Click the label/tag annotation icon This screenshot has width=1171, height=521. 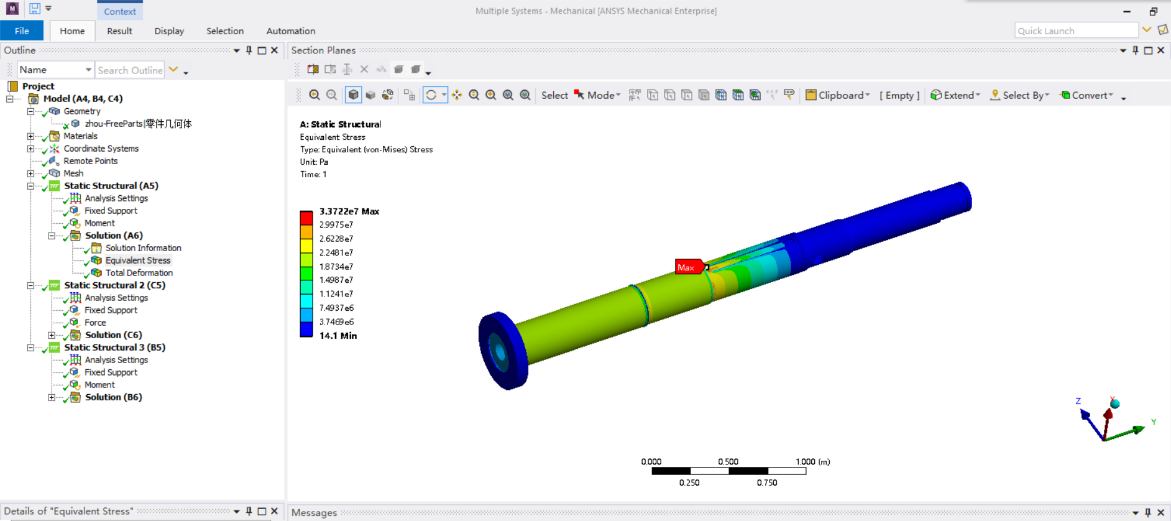coord(789,95)
